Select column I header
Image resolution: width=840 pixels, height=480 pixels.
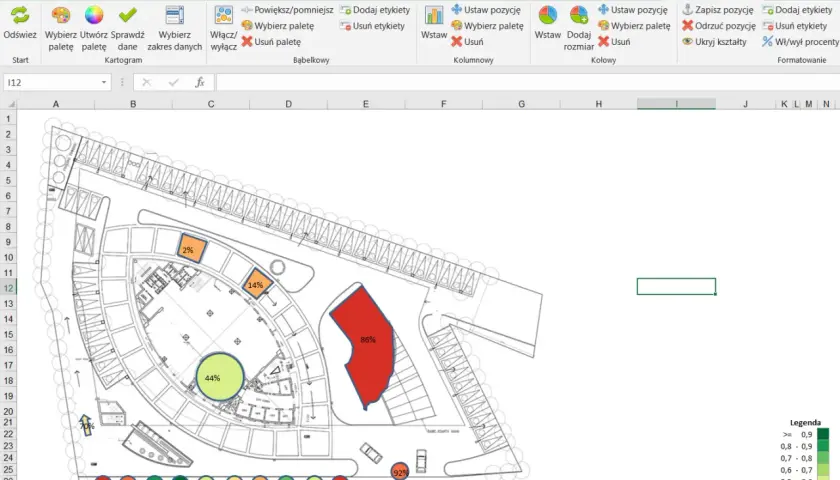676,104
